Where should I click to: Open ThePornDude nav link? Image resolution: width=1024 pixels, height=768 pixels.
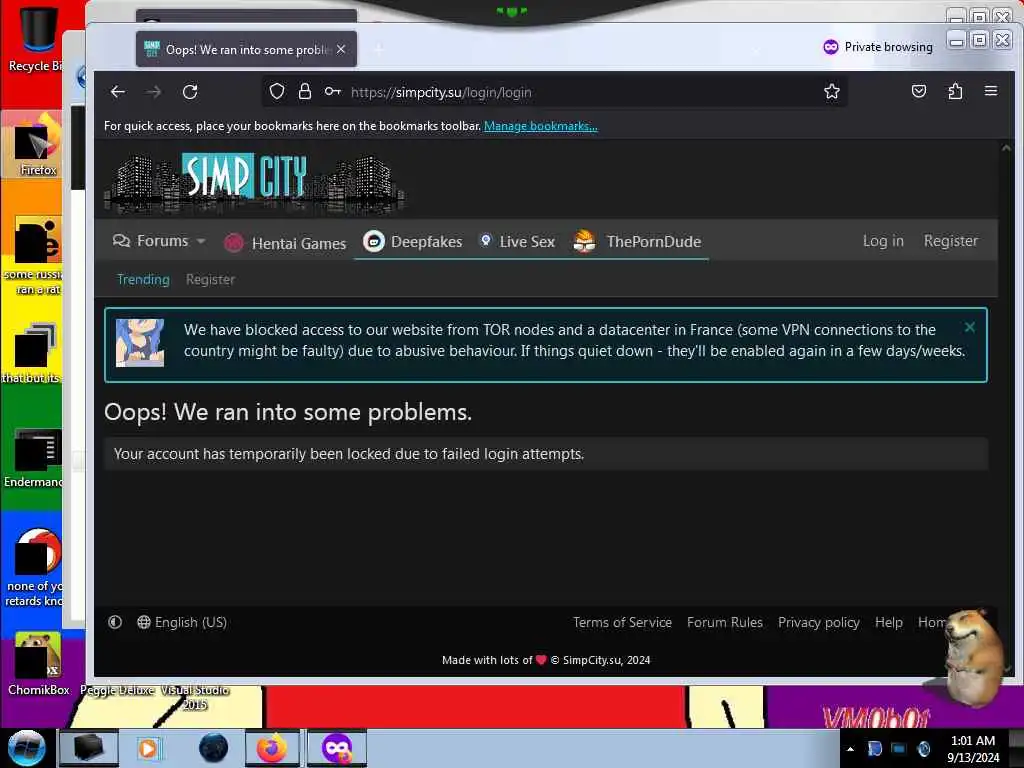click(x=637, y=242)
